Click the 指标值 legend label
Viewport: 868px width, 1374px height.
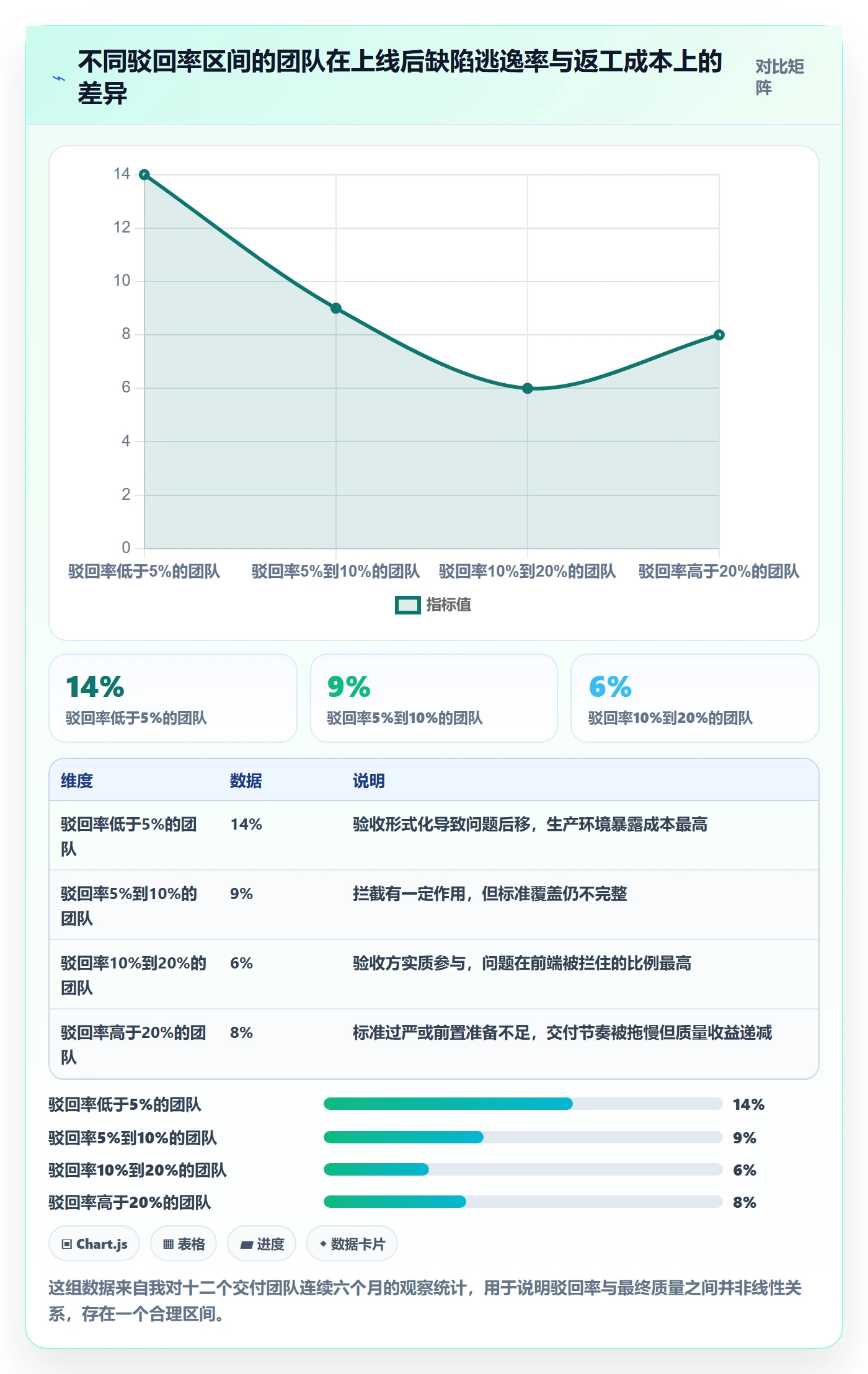click(x=448, y=605)
